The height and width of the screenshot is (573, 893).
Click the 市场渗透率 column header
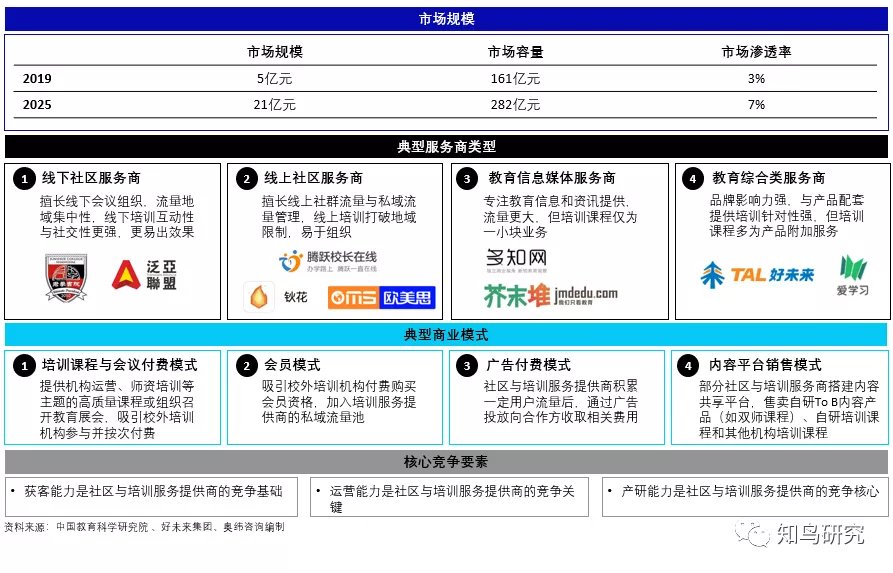[x=756, y=52]
